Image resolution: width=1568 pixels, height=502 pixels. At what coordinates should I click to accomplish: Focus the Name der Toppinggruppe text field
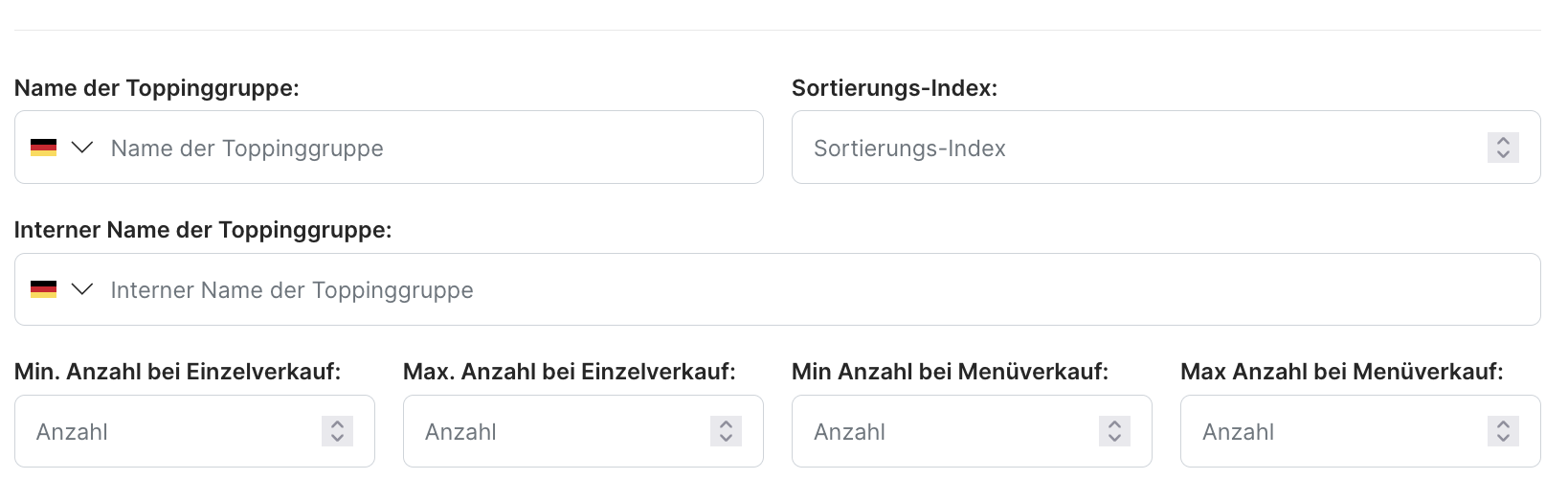coord(431,148)
